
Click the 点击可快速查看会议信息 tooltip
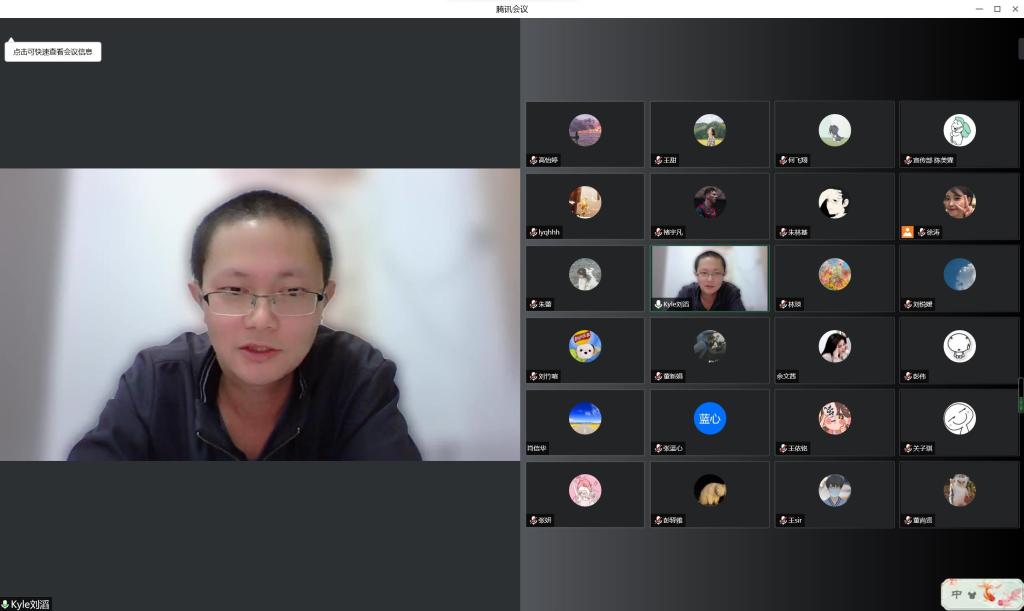pos(53,52)
